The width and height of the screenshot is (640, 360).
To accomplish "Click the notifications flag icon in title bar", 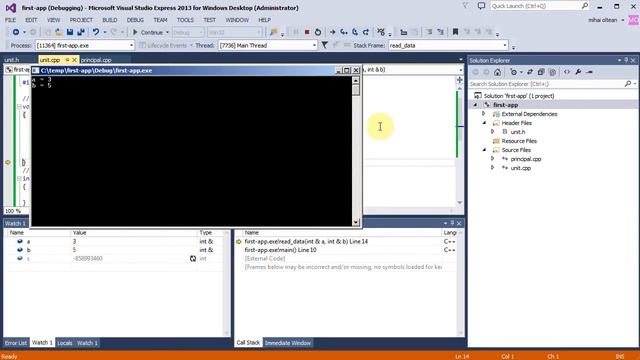I will (465, 6).
